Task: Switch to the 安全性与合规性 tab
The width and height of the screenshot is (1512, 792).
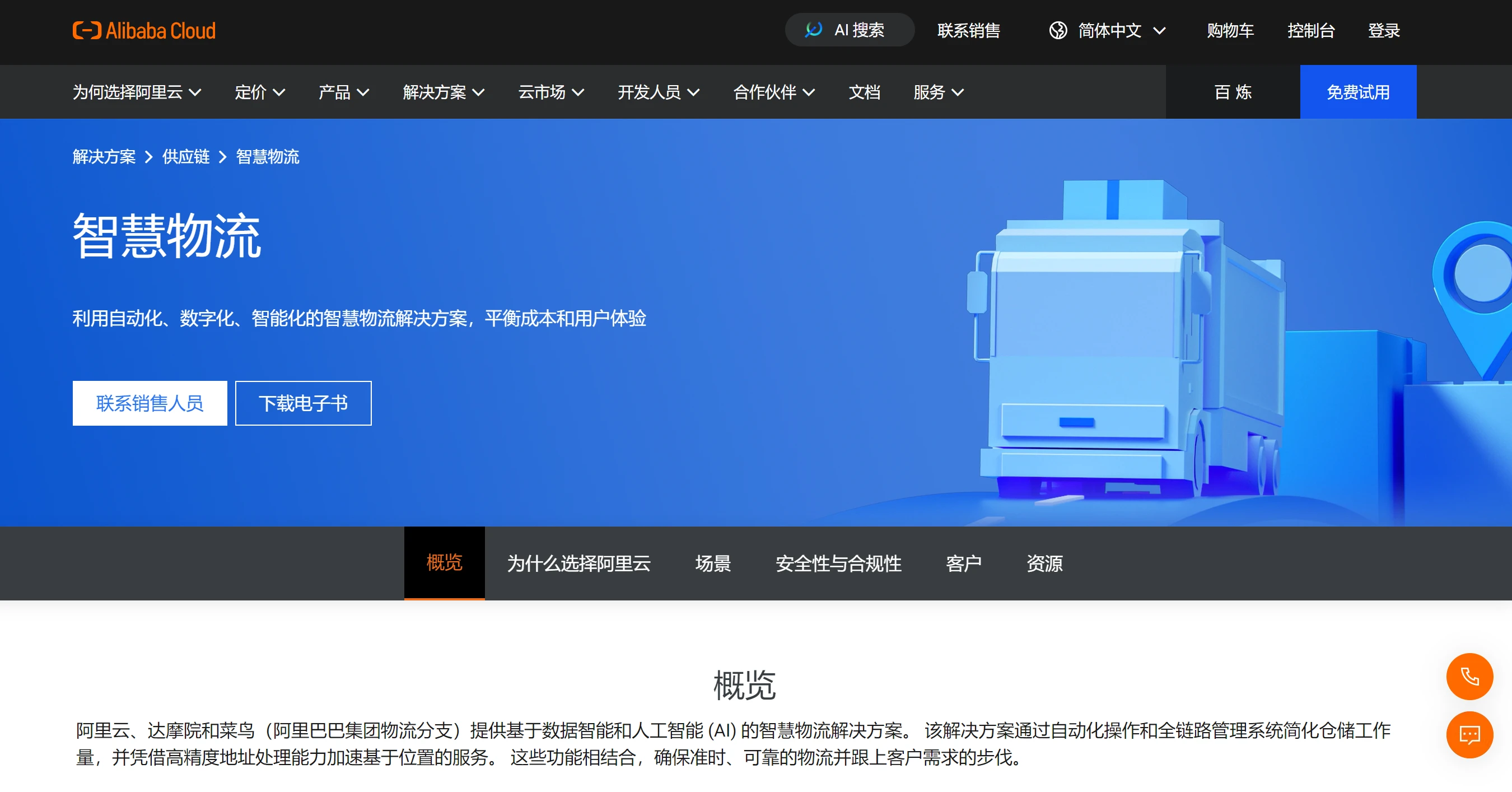Action: [838, 563]
